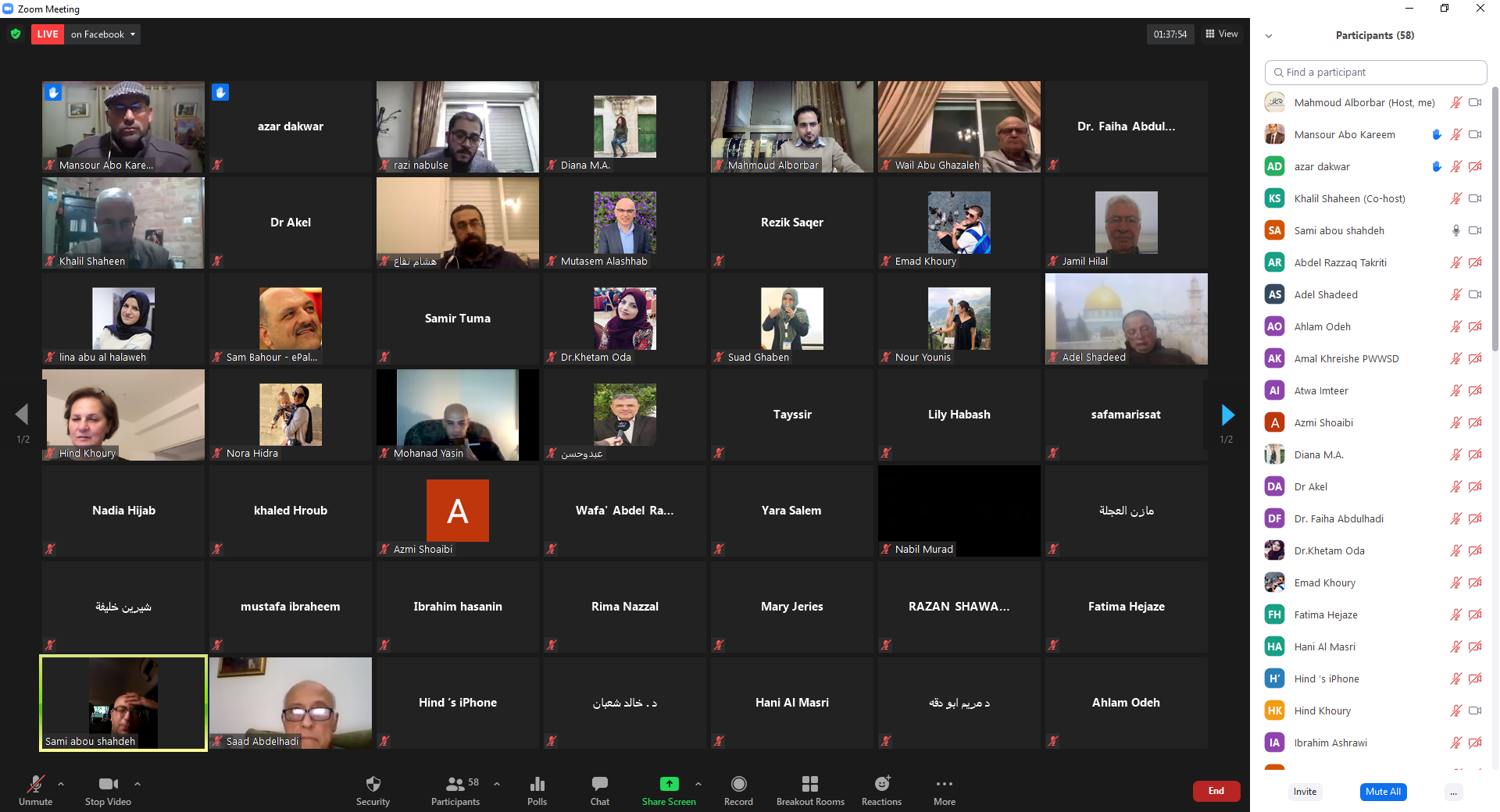This screenshot has height=812, width=1500.
Task: Stop the camera video
Action: click(108, 785)
